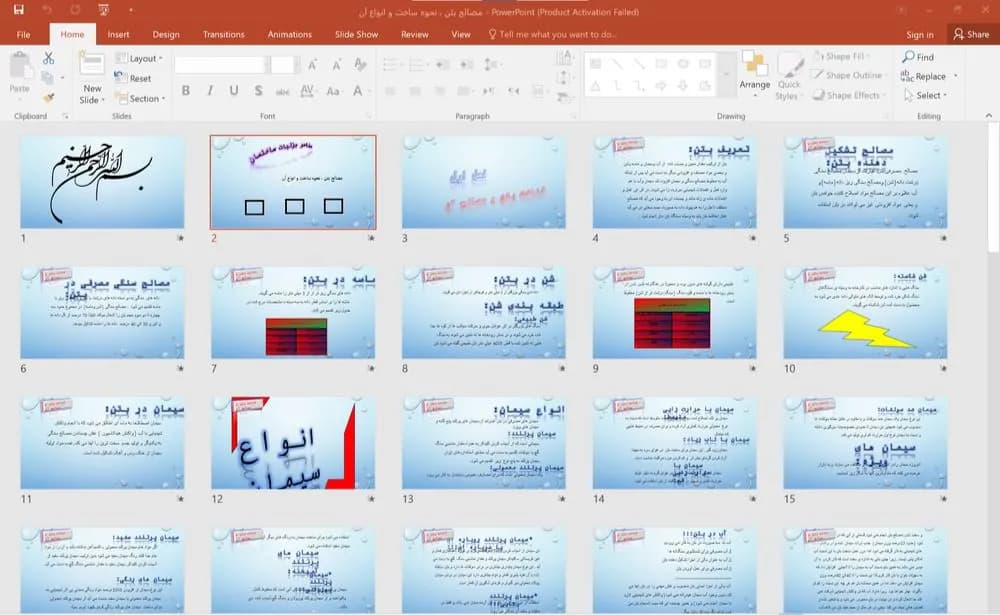
Task: Click the Cut scissors icon
Action: tap(48, 58)
